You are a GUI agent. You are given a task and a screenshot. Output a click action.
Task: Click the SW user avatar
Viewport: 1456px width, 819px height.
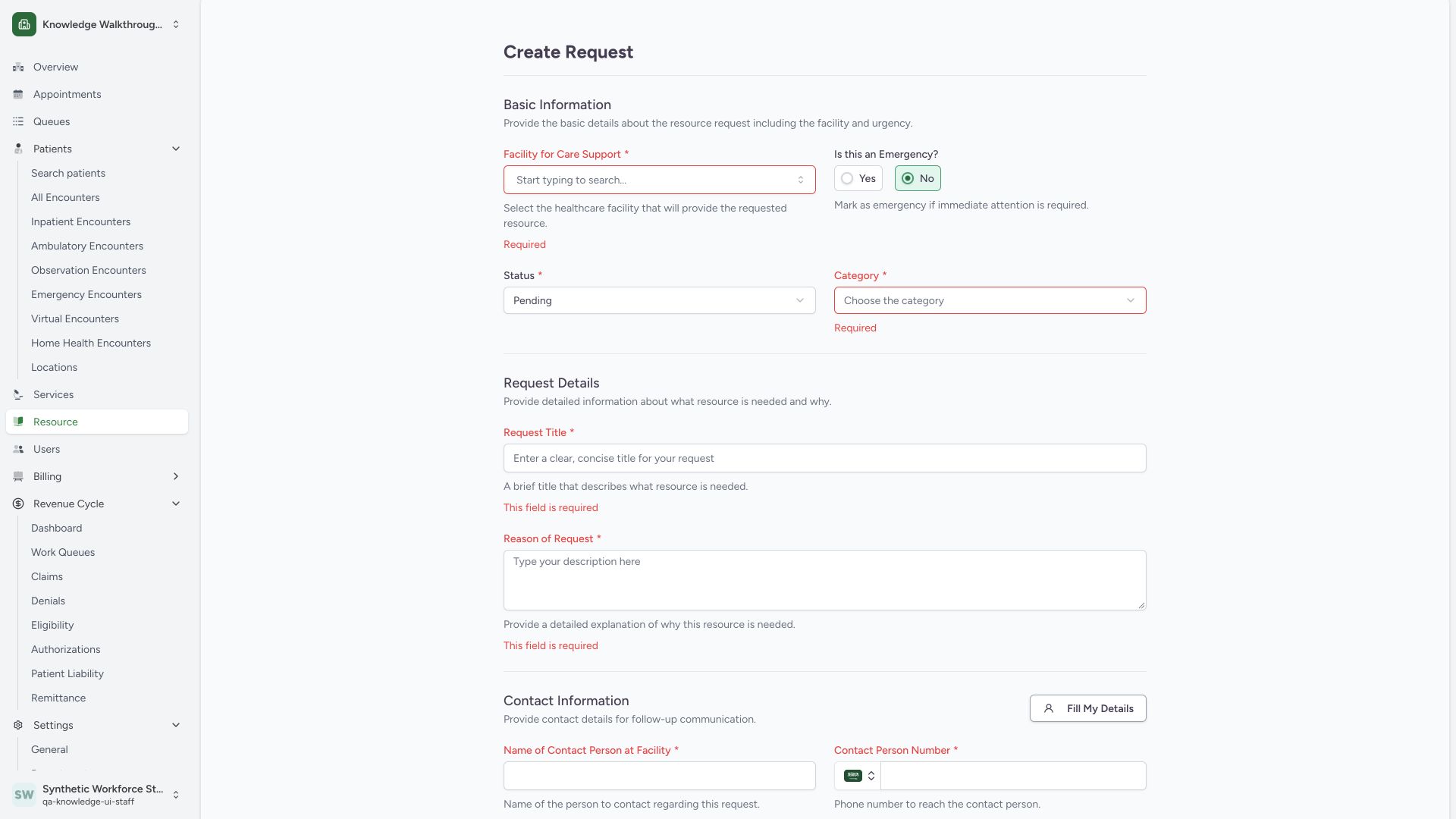click(x=24, y=795)
